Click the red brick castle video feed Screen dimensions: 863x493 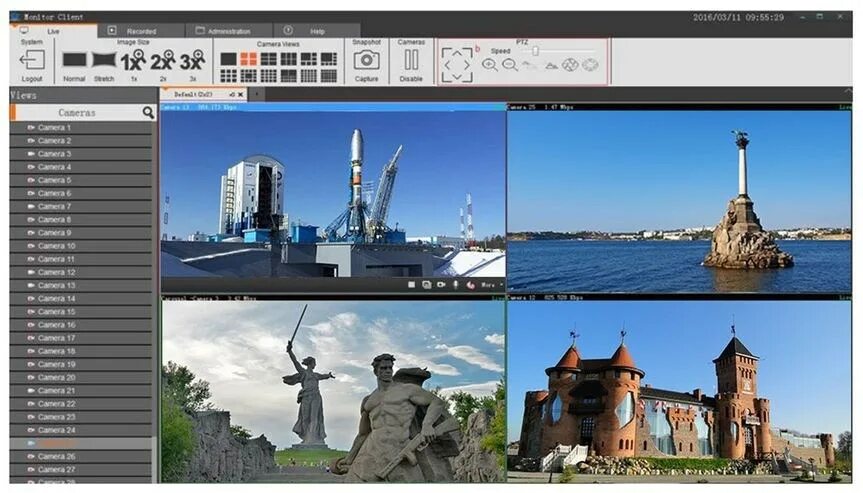679,391
